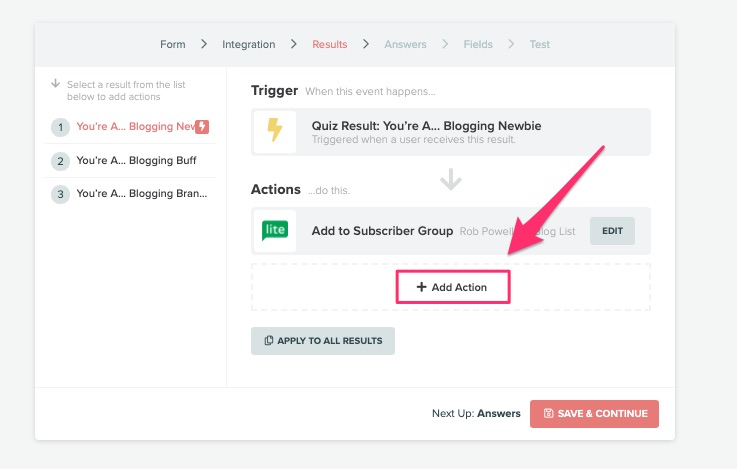
Task: Click the number 1 result circle
Action: [61, 127]
